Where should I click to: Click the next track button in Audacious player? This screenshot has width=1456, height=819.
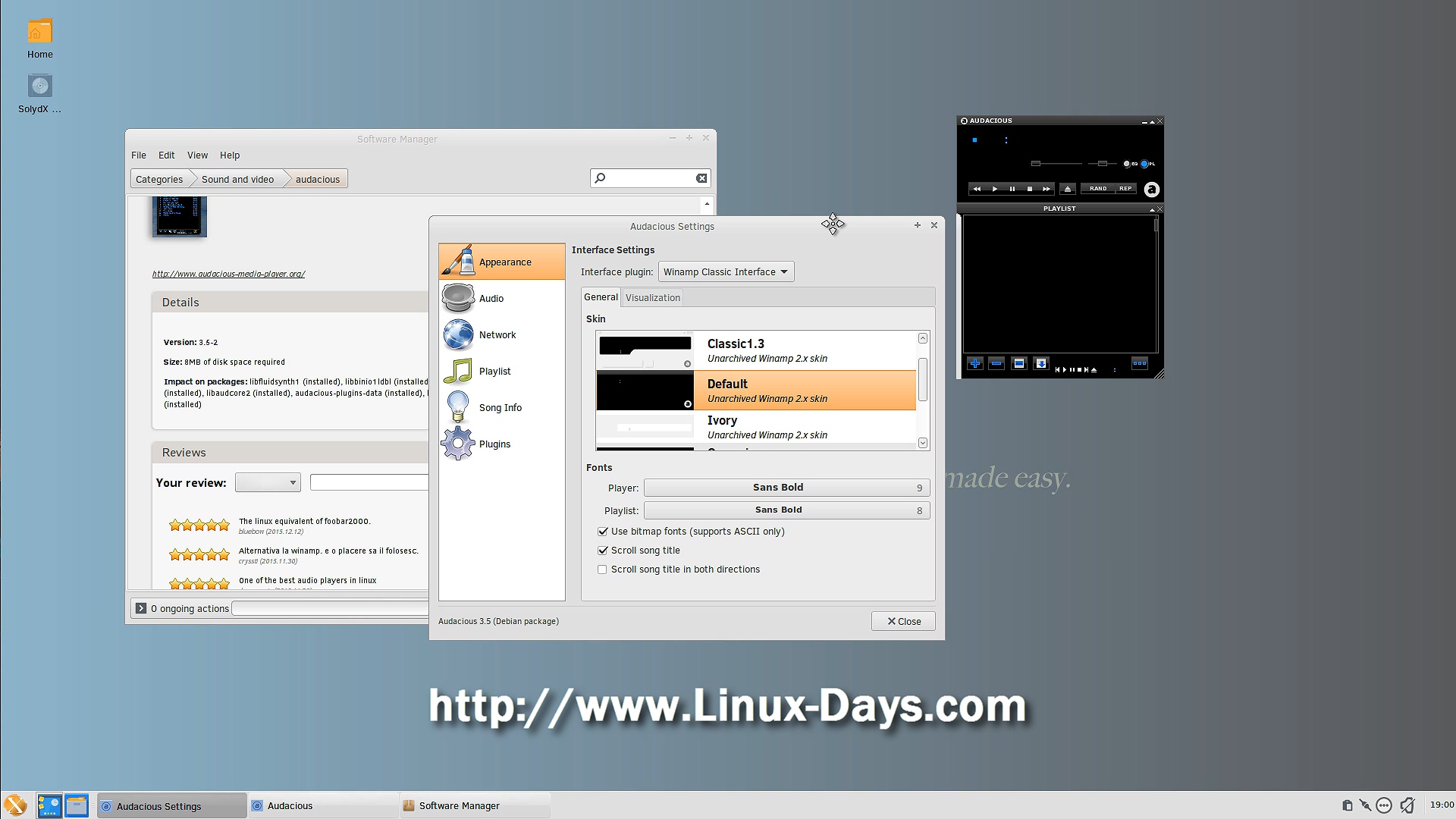(x=1046, y=189)
